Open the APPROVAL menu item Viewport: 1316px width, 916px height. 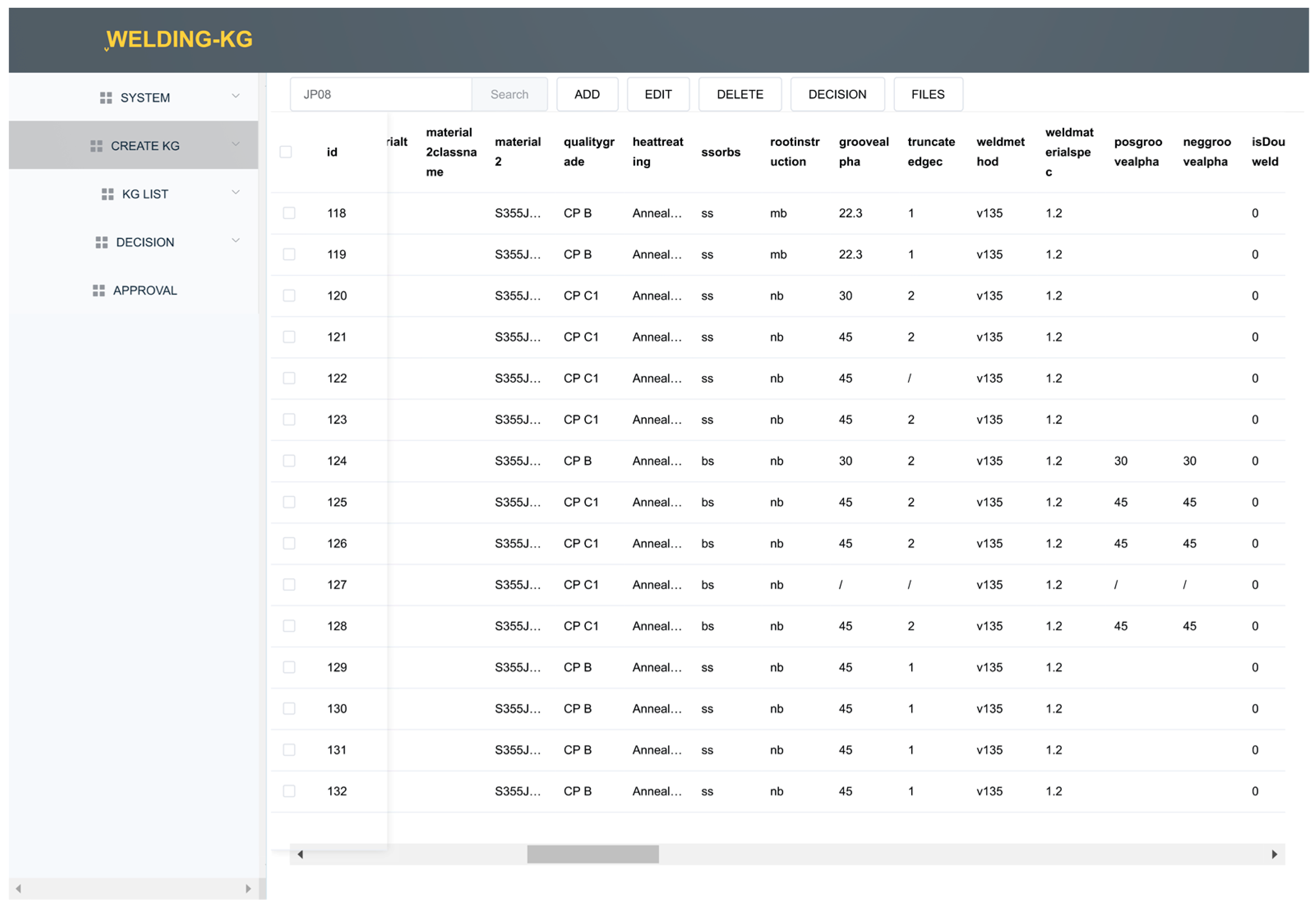point(145,290)
